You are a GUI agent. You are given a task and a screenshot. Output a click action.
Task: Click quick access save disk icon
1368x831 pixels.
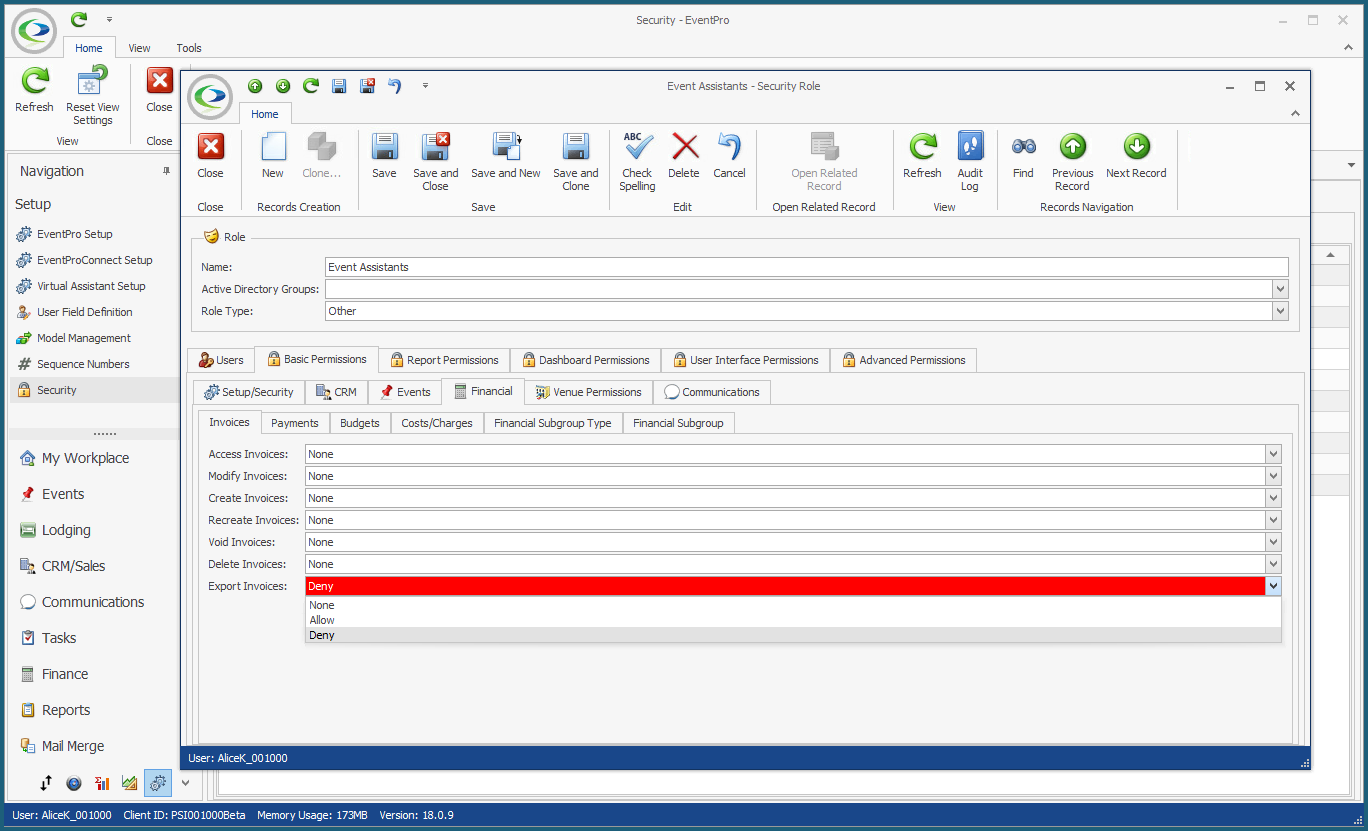pos(339,86)
